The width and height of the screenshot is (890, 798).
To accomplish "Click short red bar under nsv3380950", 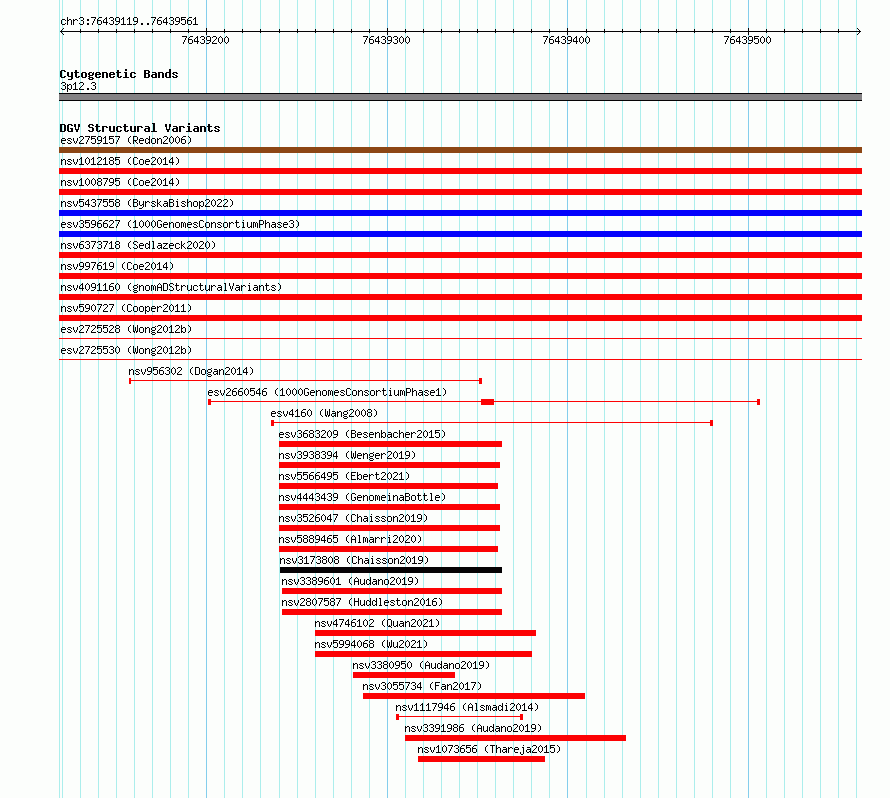I will (404, 675).
